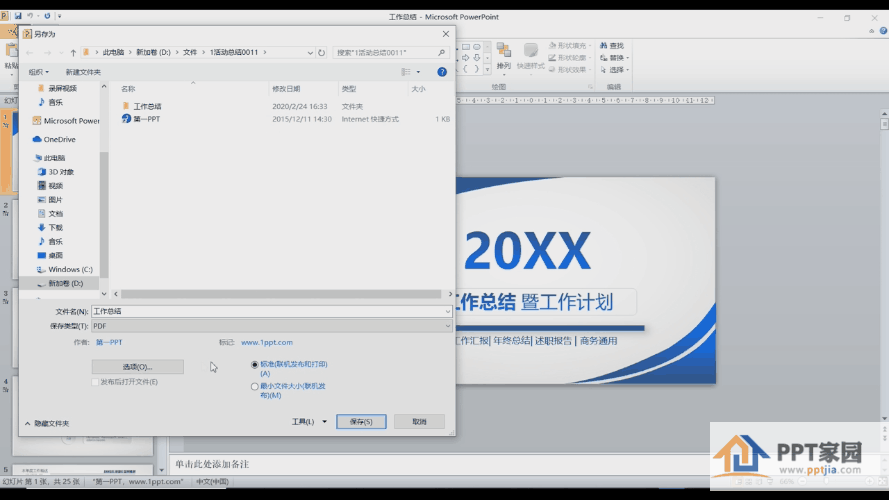Viewport: 889px width, 500px height.
Task: Click the 取消 button
Action: coord(420,422)
